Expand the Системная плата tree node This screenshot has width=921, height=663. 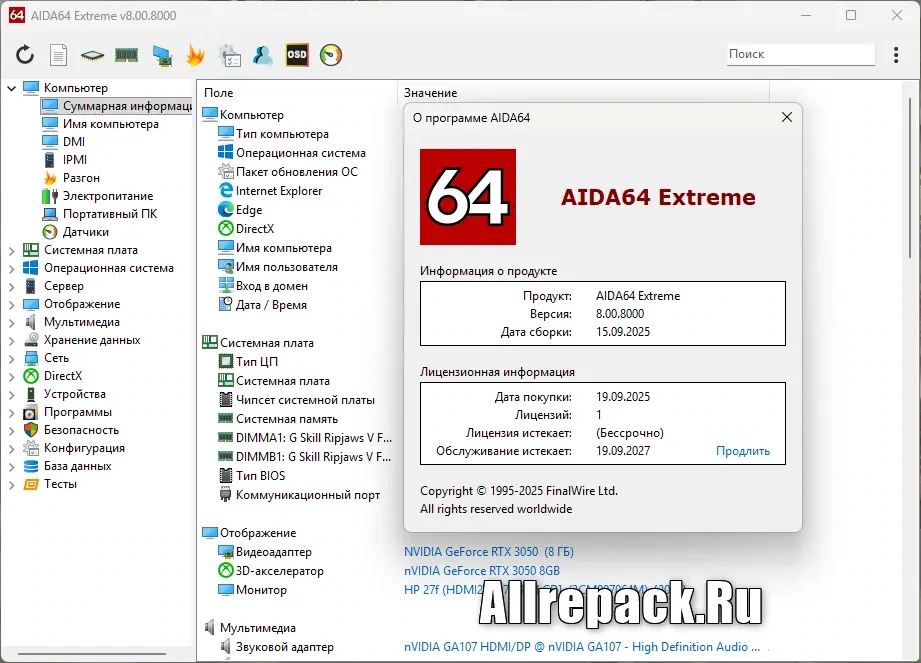click(x=12, y=251)
